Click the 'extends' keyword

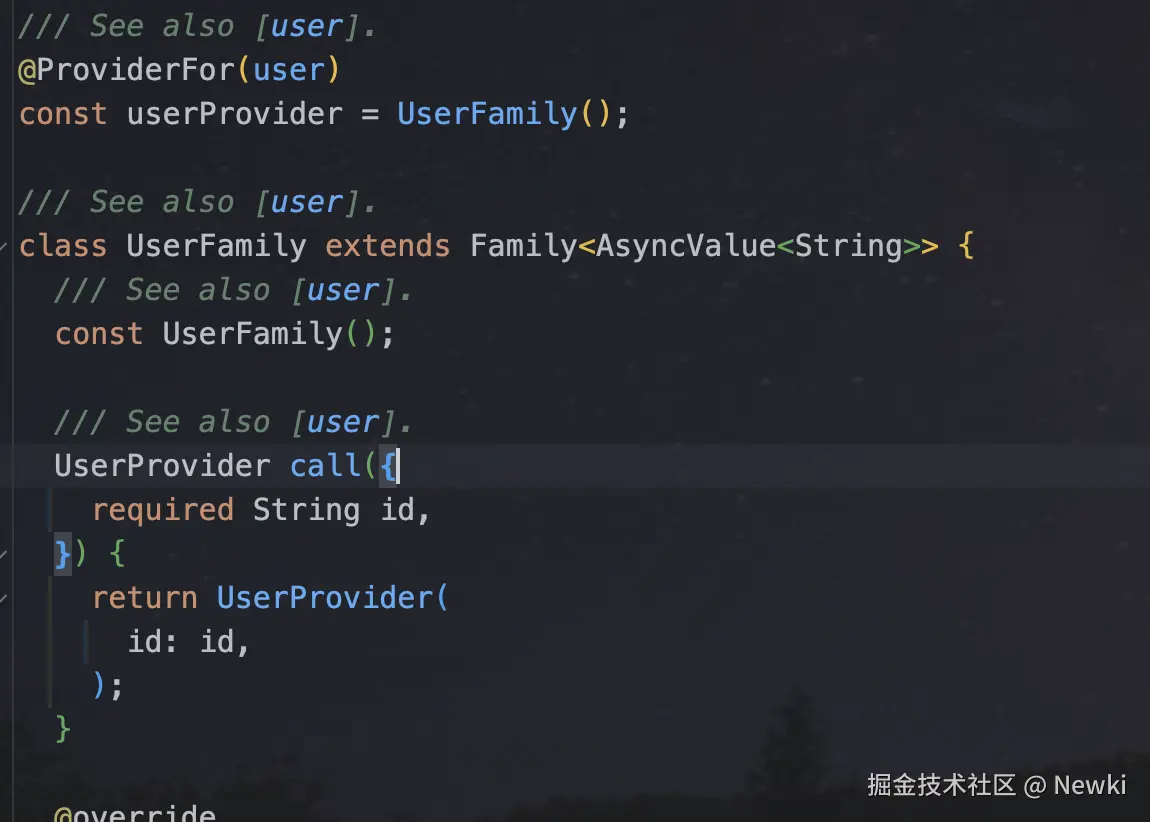(x=387, y=246)
